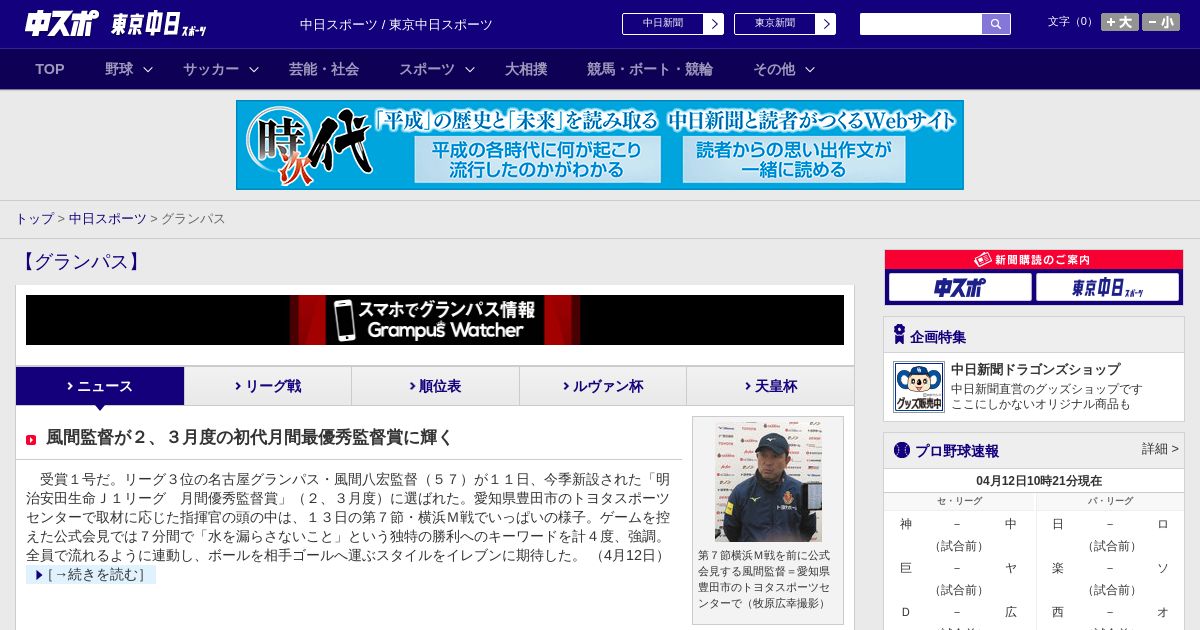Click the 新聞購読のご案内 header

[x=1034, y=260]
